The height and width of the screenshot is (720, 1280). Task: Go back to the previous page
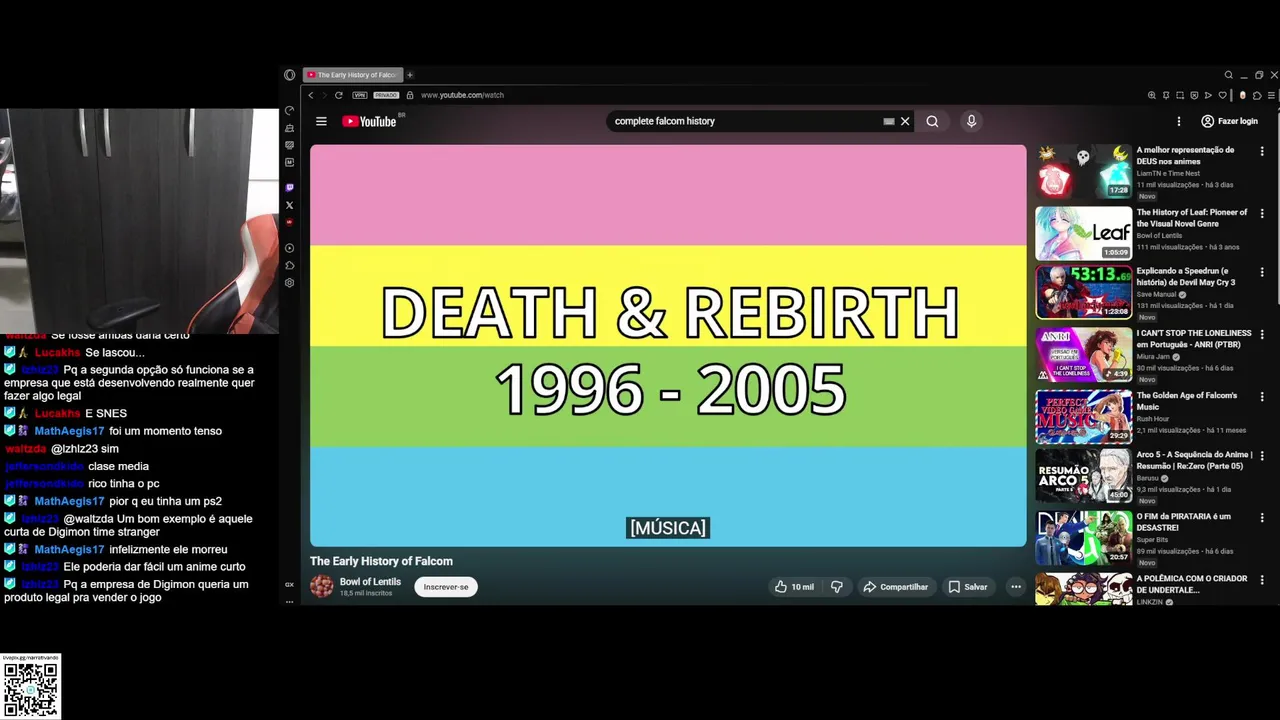[311, 95]
